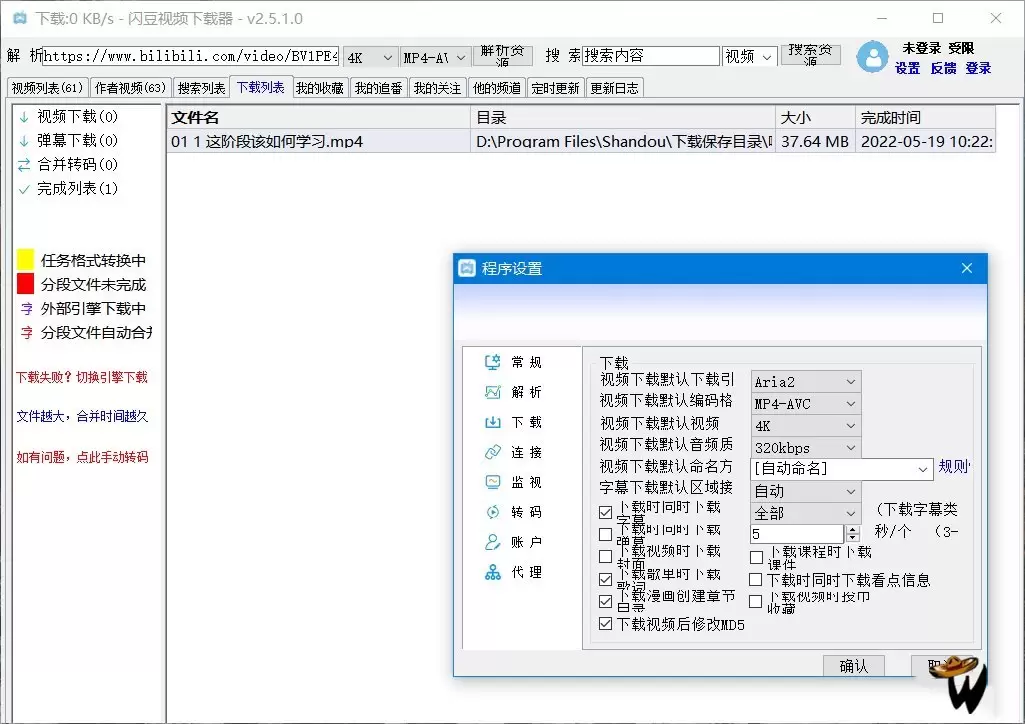
Task: Open 视频 search type dropdown in toolbar
Action: (x=750, y=57)
